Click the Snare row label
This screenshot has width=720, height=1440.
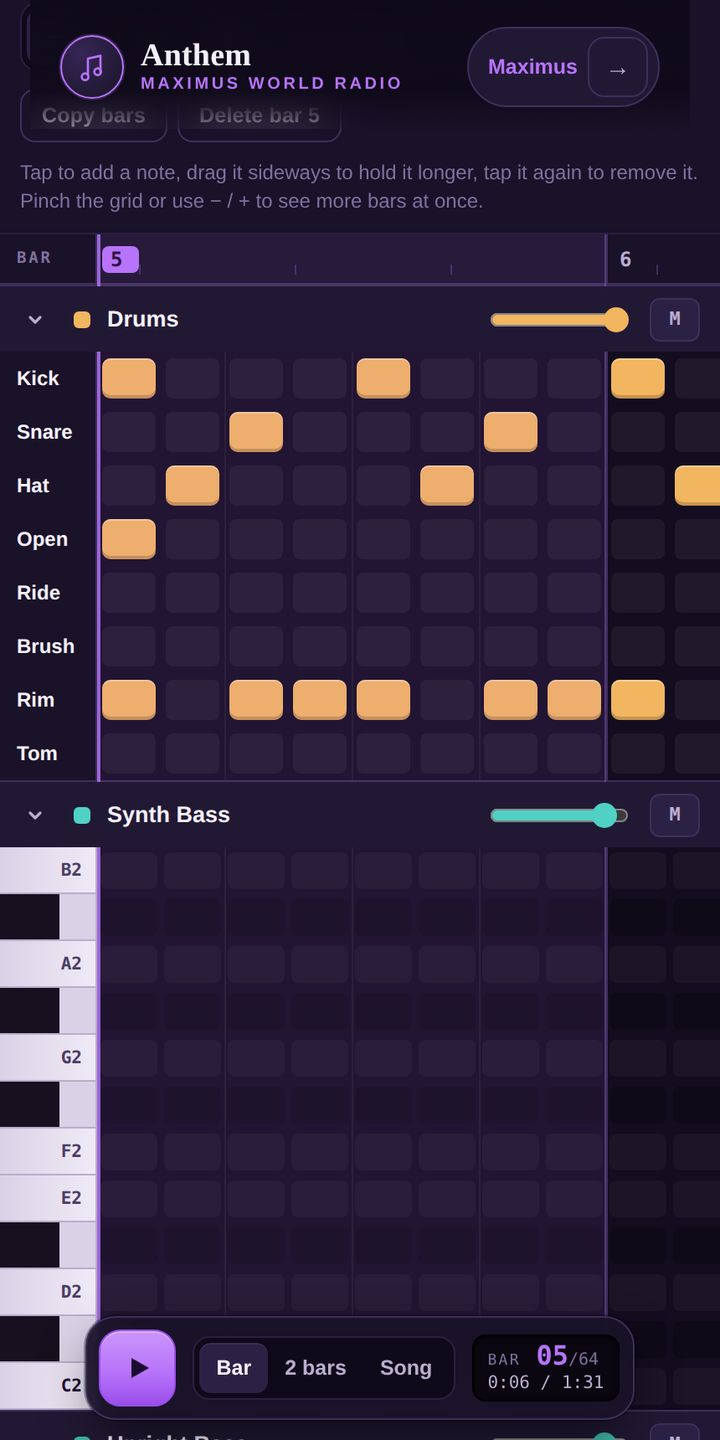pyautogui.click(x=45, y=432)
